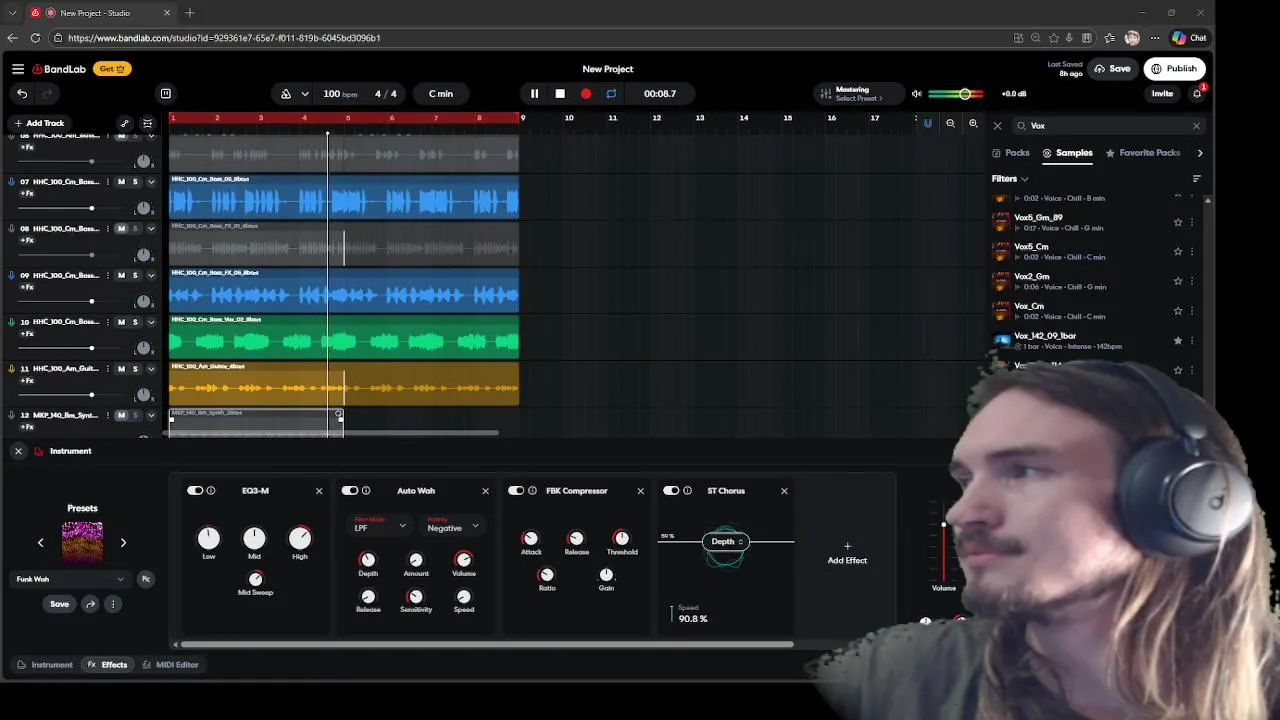Open the Funk Wah preset dropdown
Viewport: 1280px width, 720px height.
pyautogui.click(x=69, y=579)
